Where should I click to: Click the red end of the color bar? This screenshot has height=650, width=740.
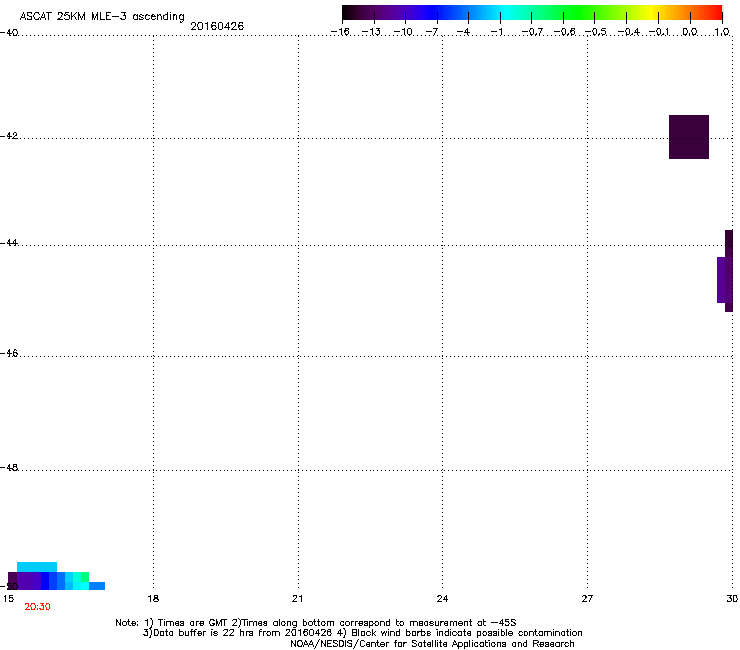coord(716,13)
